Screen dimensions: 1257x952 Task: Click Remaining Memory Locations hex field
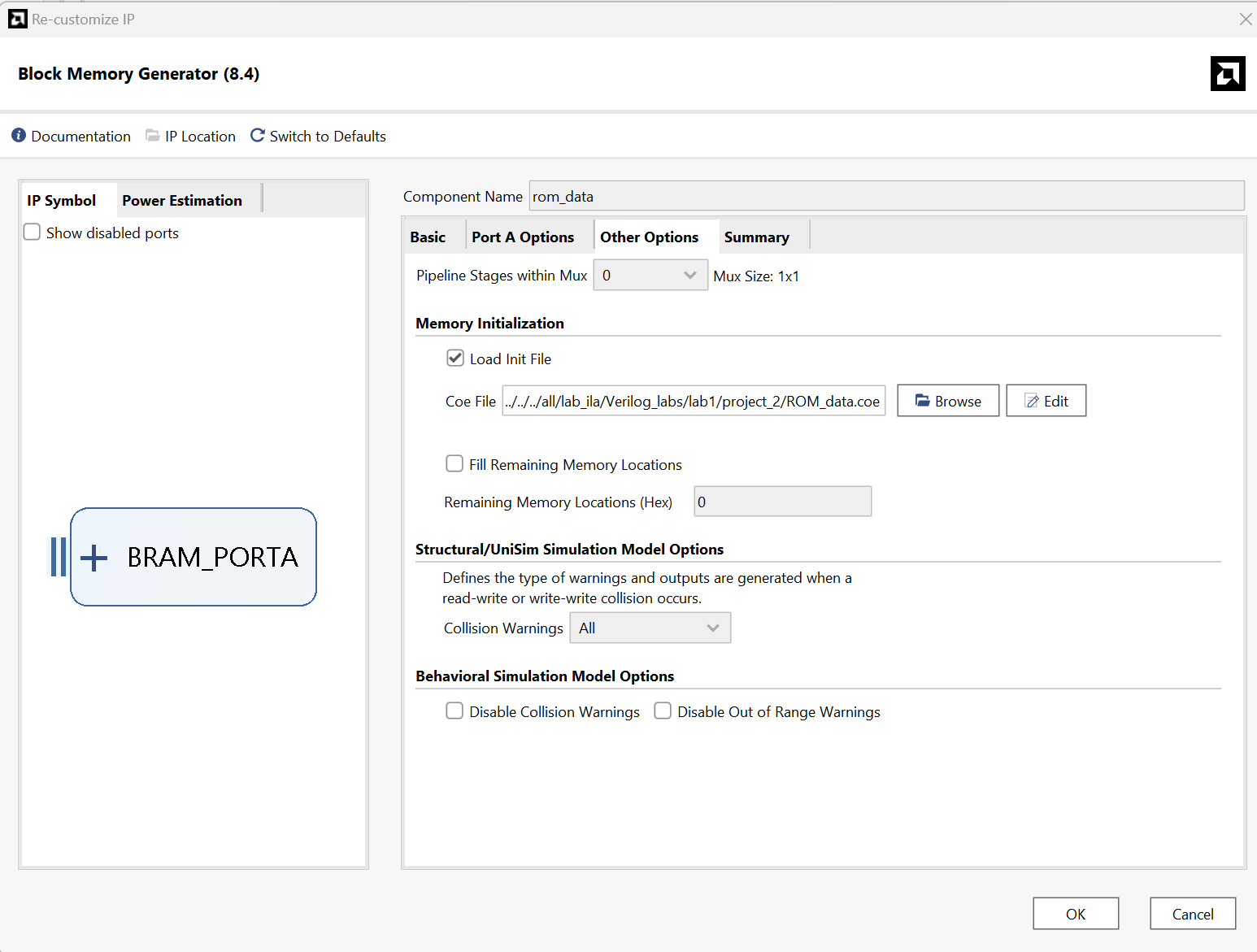[782, 502]
